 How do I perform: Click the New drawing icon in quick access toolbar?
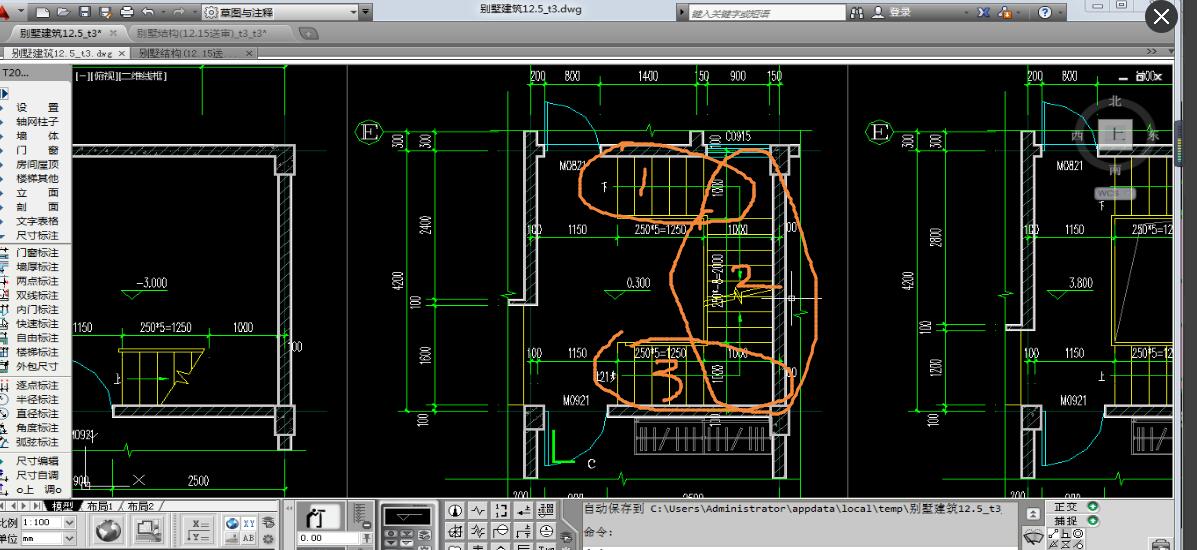coord(44,12)
